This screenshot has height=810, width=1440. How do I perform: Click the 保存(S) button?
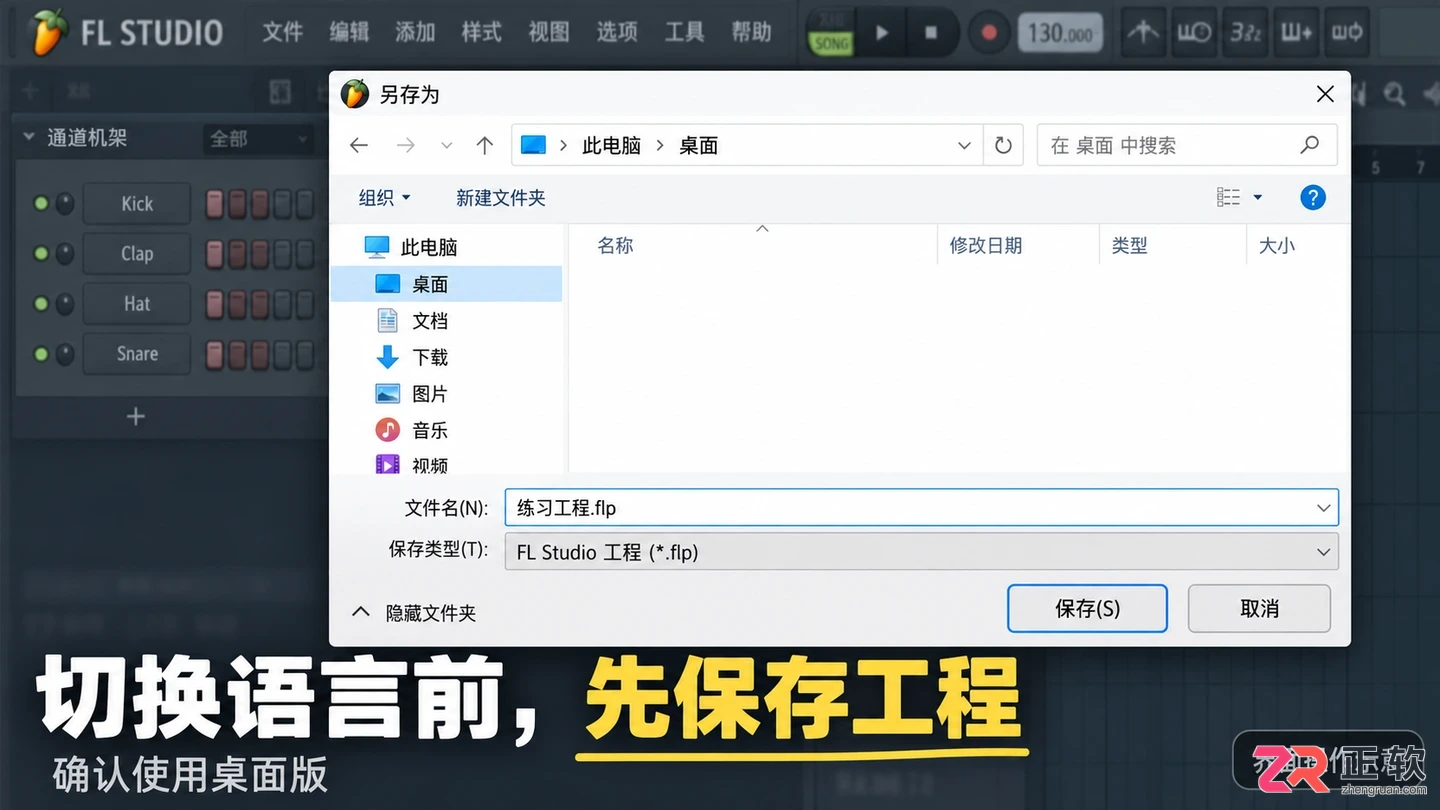point(1087,608)
